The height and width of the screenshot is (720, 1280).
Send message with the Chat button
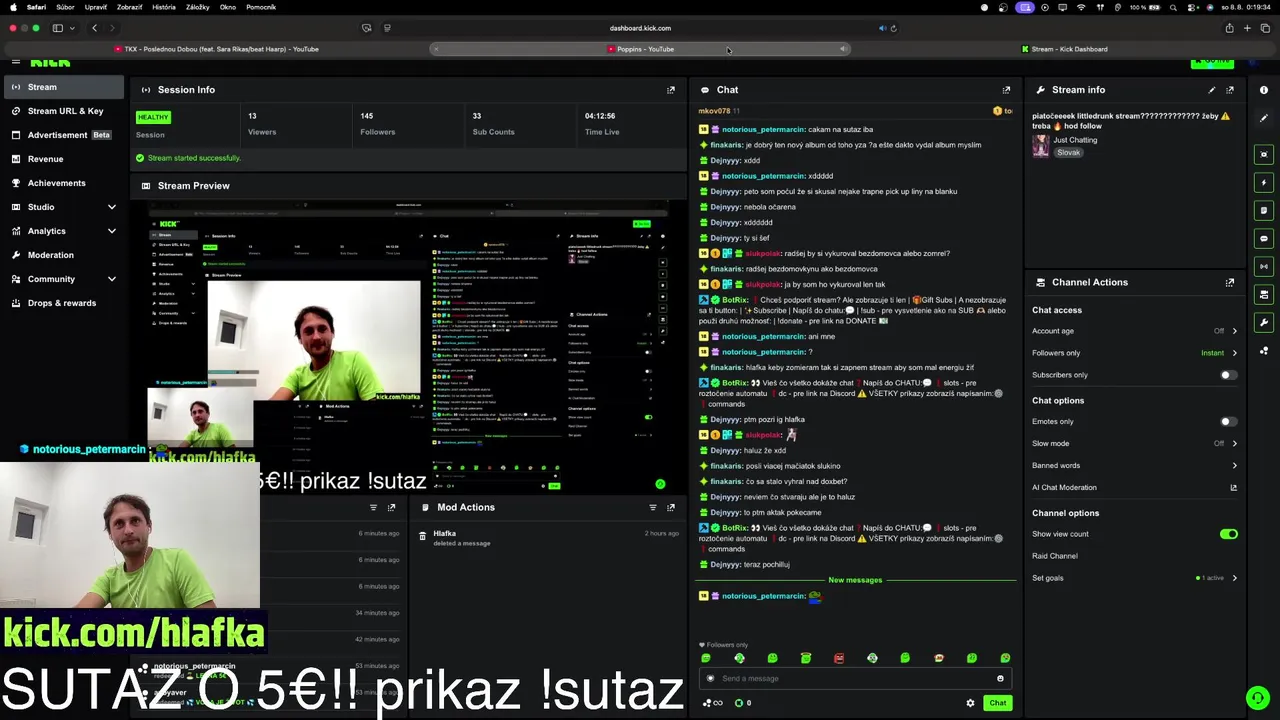[x=998, y=703]
